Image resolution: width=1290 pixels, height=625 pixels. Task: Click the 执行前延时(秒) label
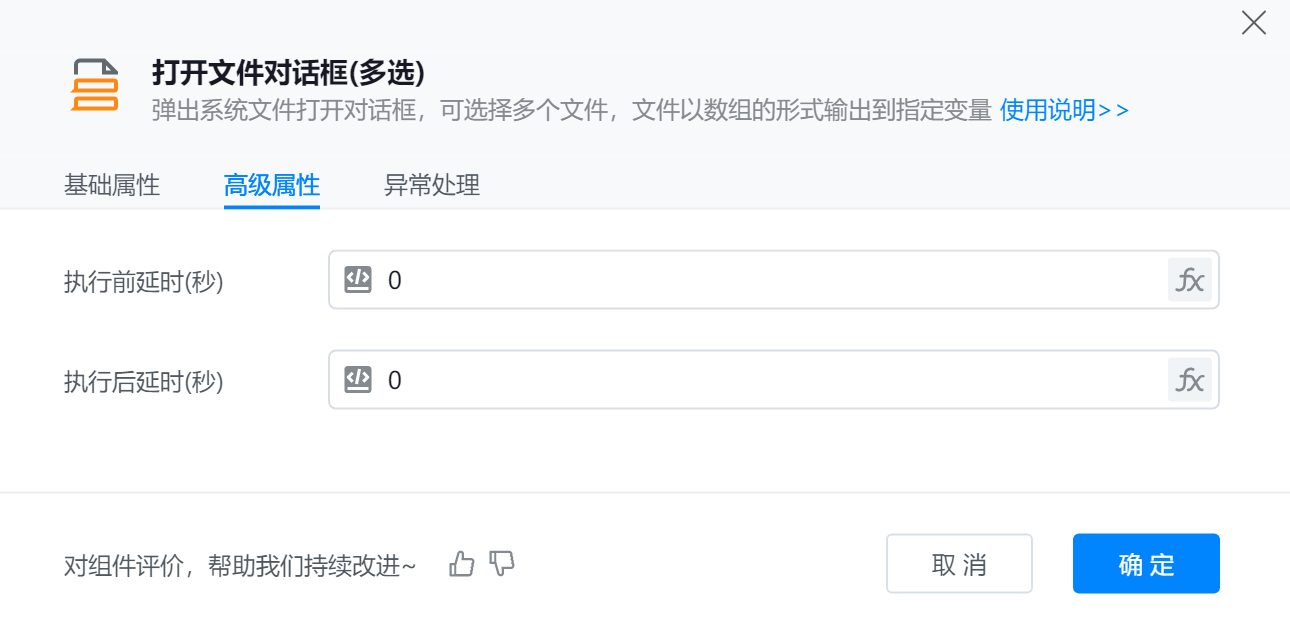(x=144, y=282)
